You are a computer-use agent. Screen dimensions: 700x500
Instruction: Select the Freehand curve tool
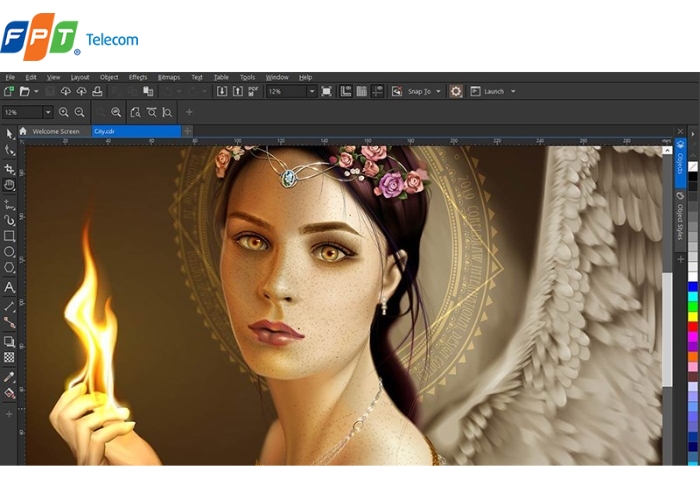pos(9,204)
